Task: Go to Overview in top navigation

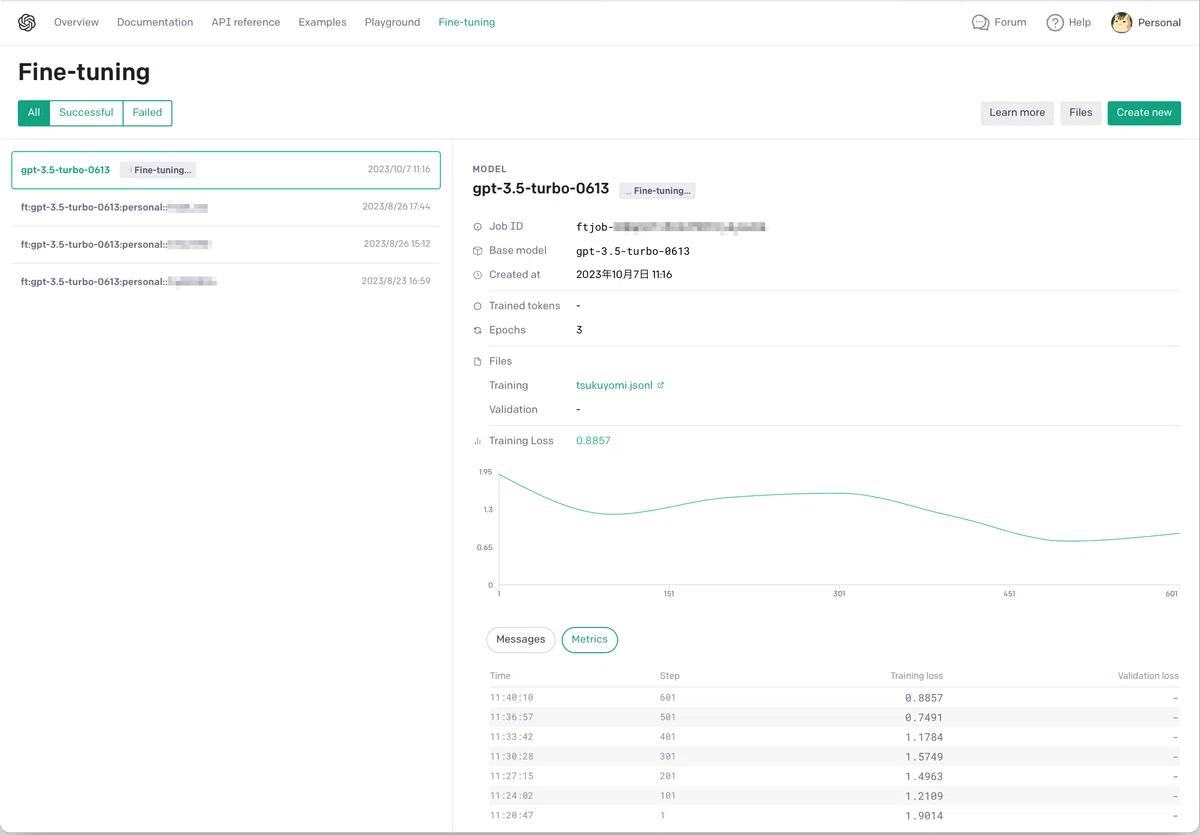Action: click(x=76, y=22)
